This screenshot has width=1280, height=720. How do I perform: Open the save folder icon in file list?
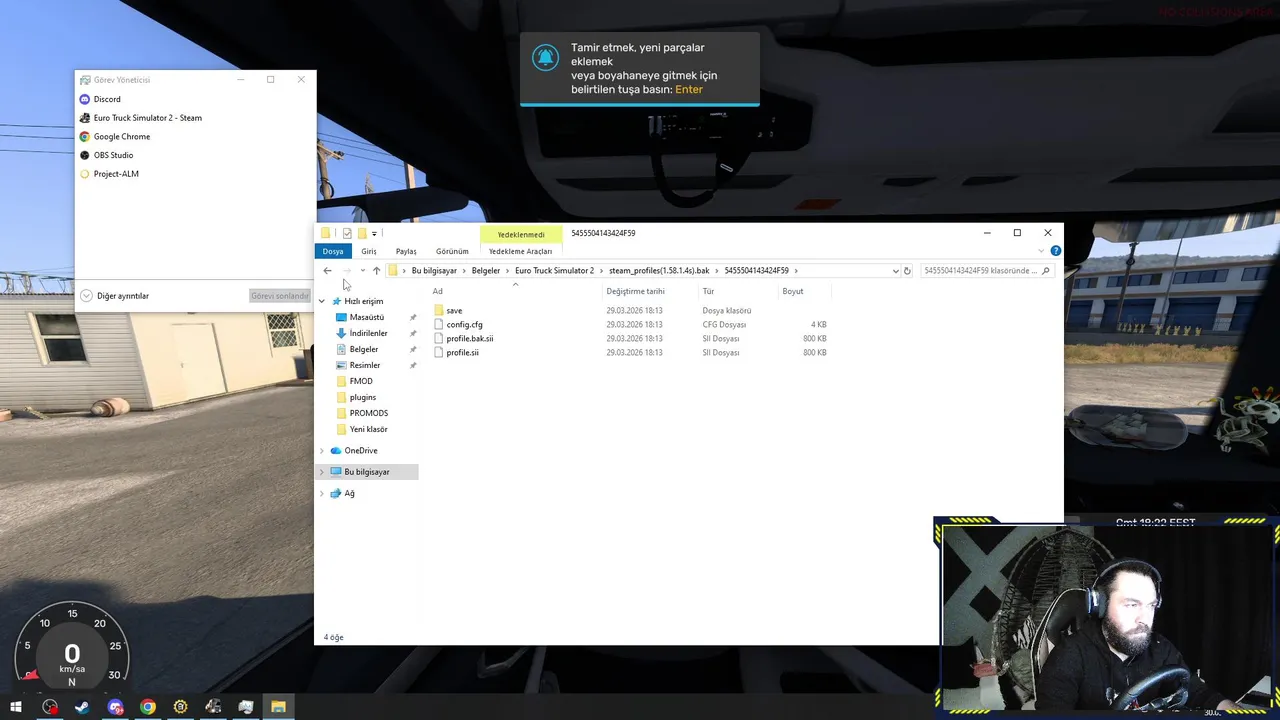pos(439,310)
